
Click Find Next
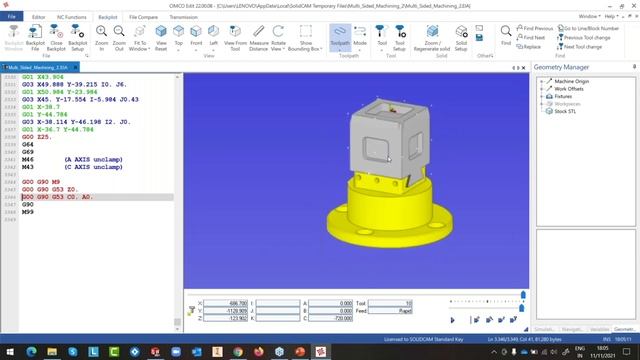pyautogui.click(x=530, y=37)
